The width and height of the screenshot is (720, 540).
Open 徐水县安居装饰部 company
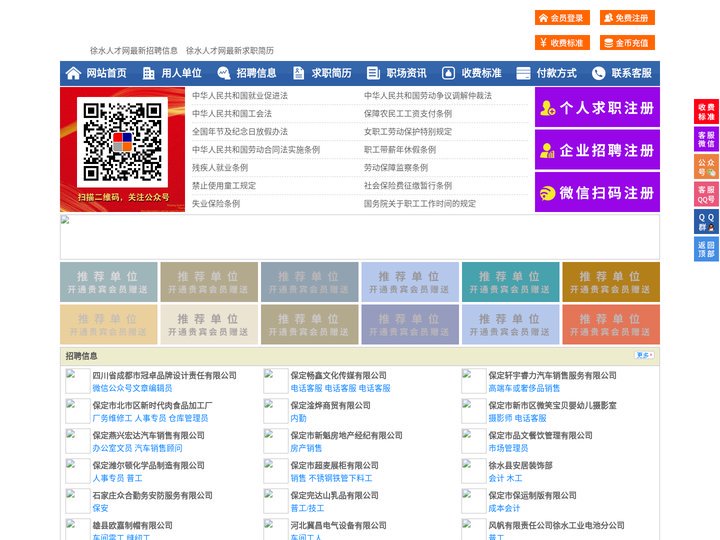pyautogui.click(x=520, y=465)
